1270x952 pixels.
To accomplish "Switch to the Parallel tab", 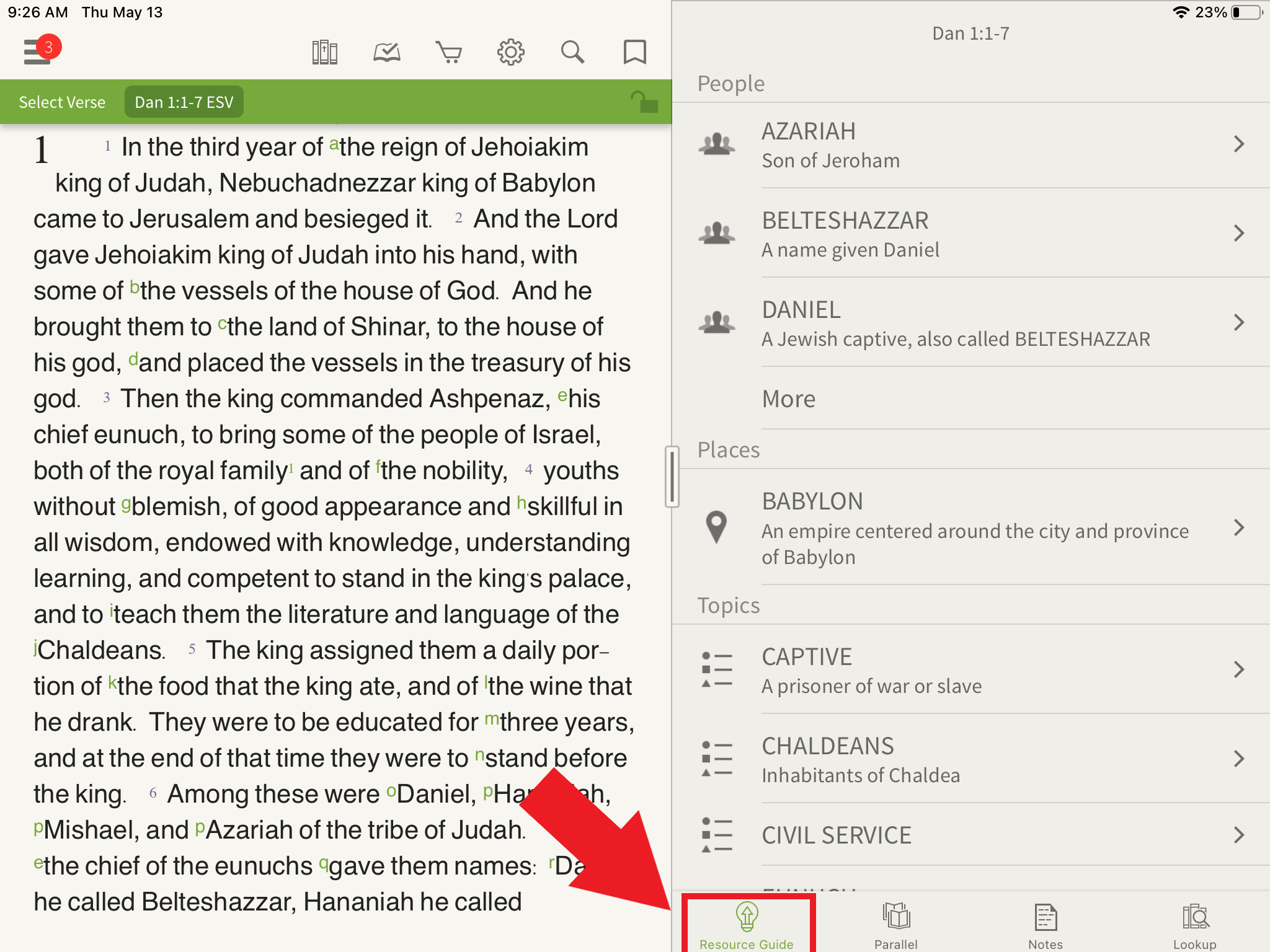I will (x=896, y=925).
